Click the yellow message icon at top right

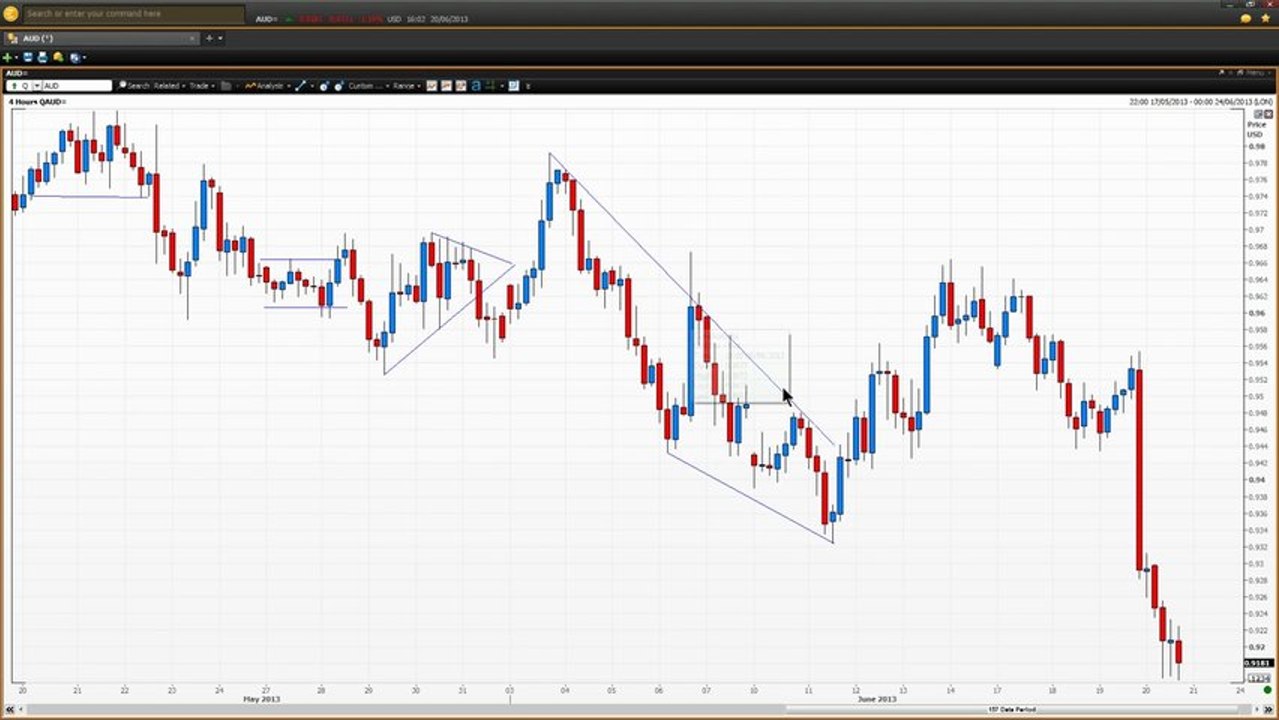pos(1245,18)
